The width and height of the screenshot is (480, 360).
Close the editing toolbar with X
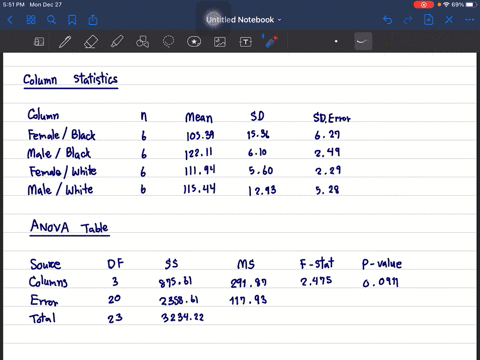point(449,20)
